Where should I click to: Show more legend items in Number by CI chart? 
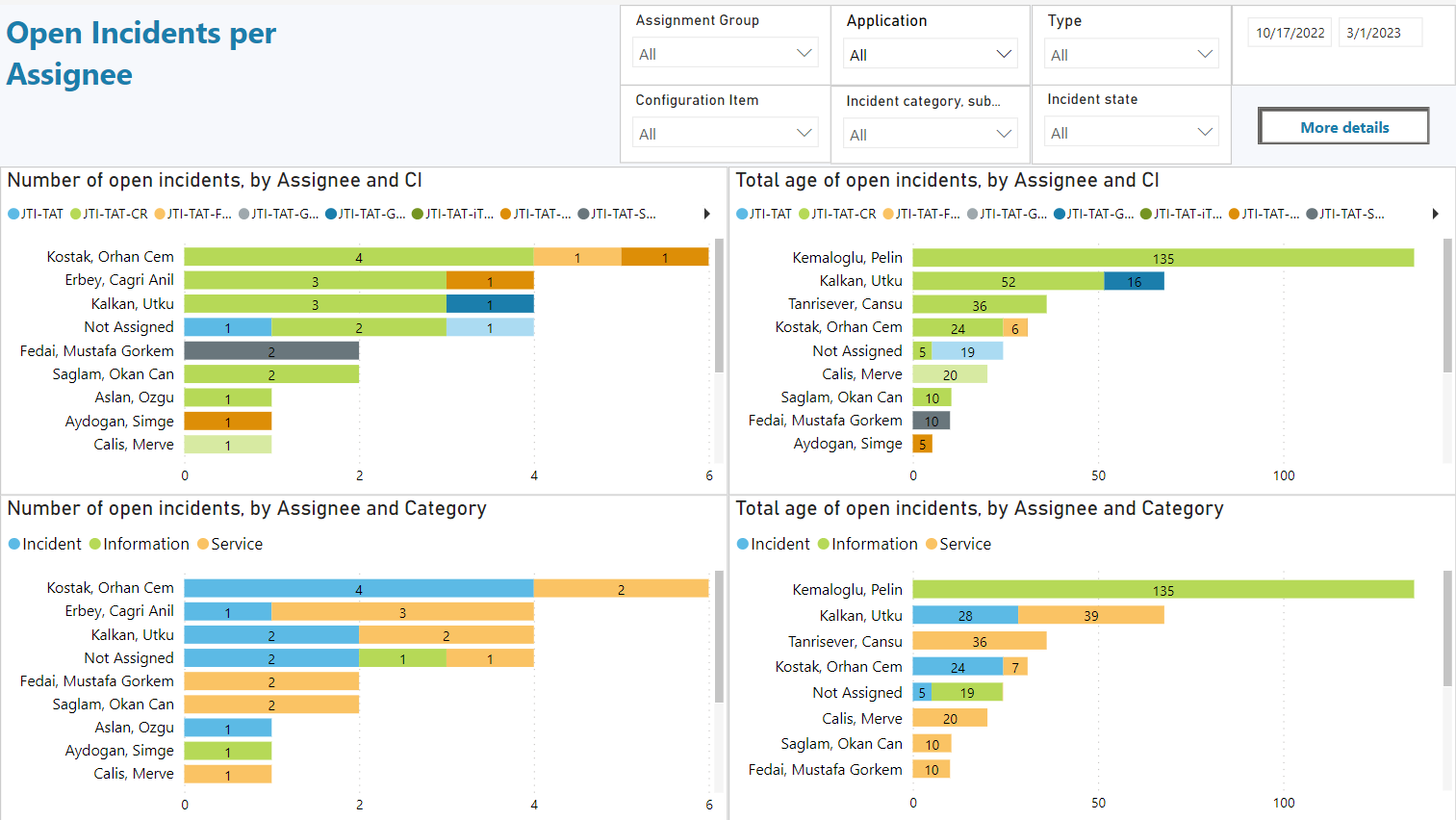click(x=706, y=214)
